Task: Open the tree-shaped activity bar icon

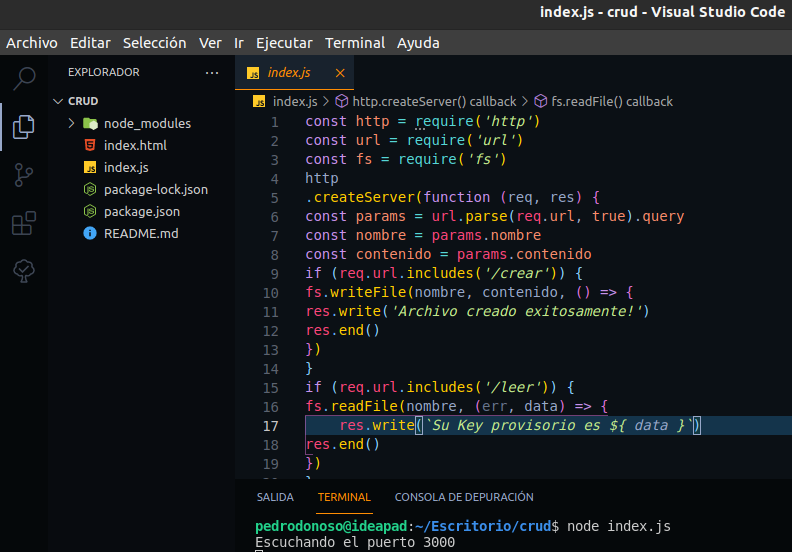Action: [24, 271]
